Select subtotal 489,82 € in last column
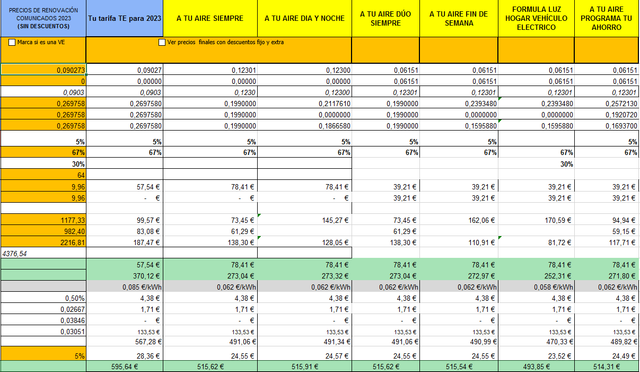640x372 pixels. [x=607, y=341]
